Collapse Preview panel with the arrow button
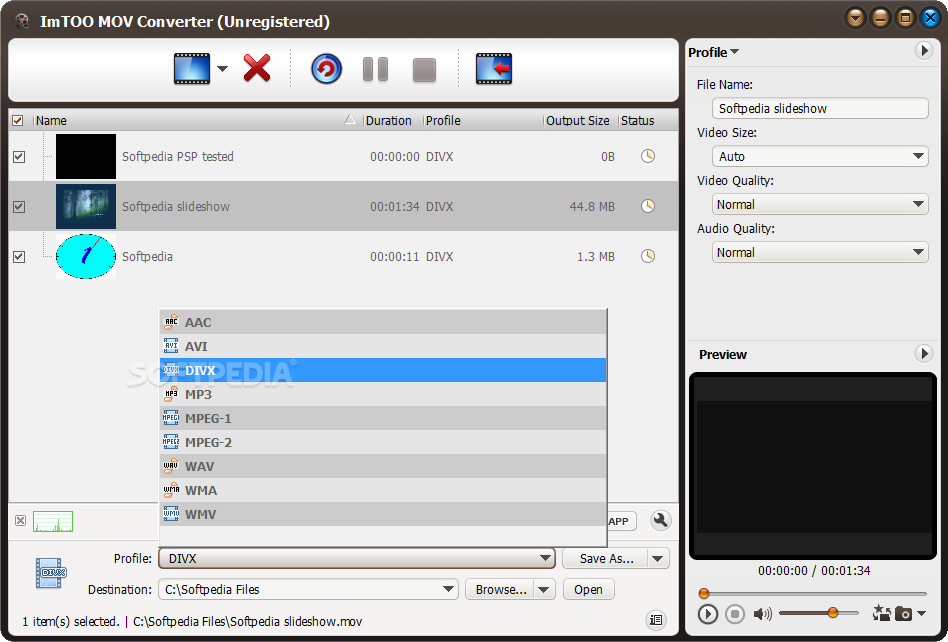This screenshot has height=642, width=948. click(924, 353)
